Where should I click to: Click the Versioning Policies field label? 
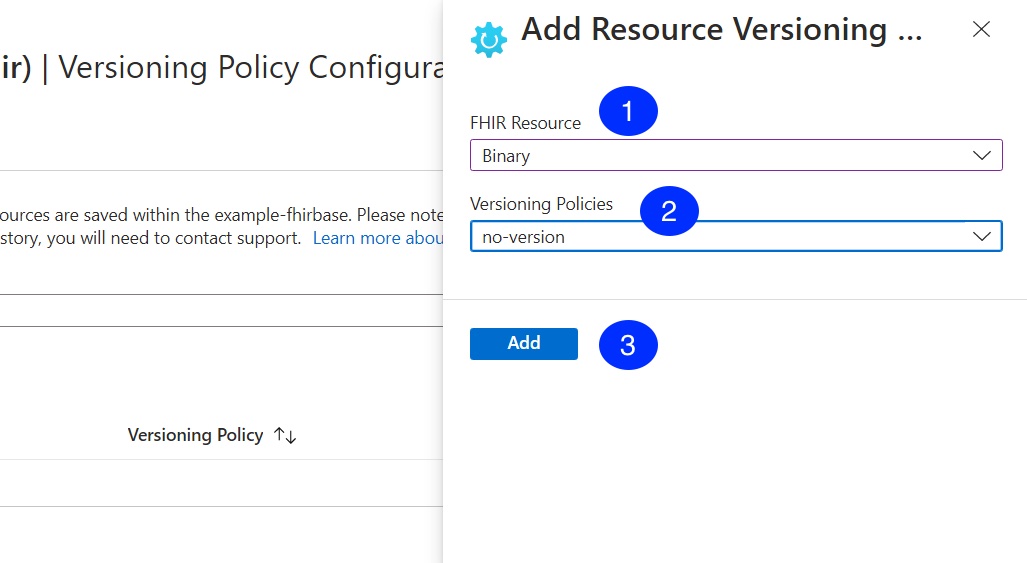(541, 204)
